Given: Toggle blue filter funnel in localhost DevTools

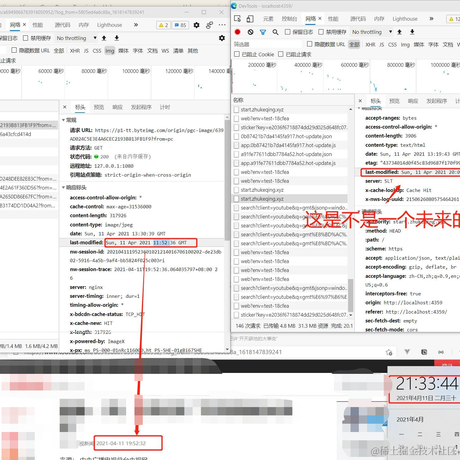Looking at the screenshot, I should pyautogui.click(x=263, y=32).
